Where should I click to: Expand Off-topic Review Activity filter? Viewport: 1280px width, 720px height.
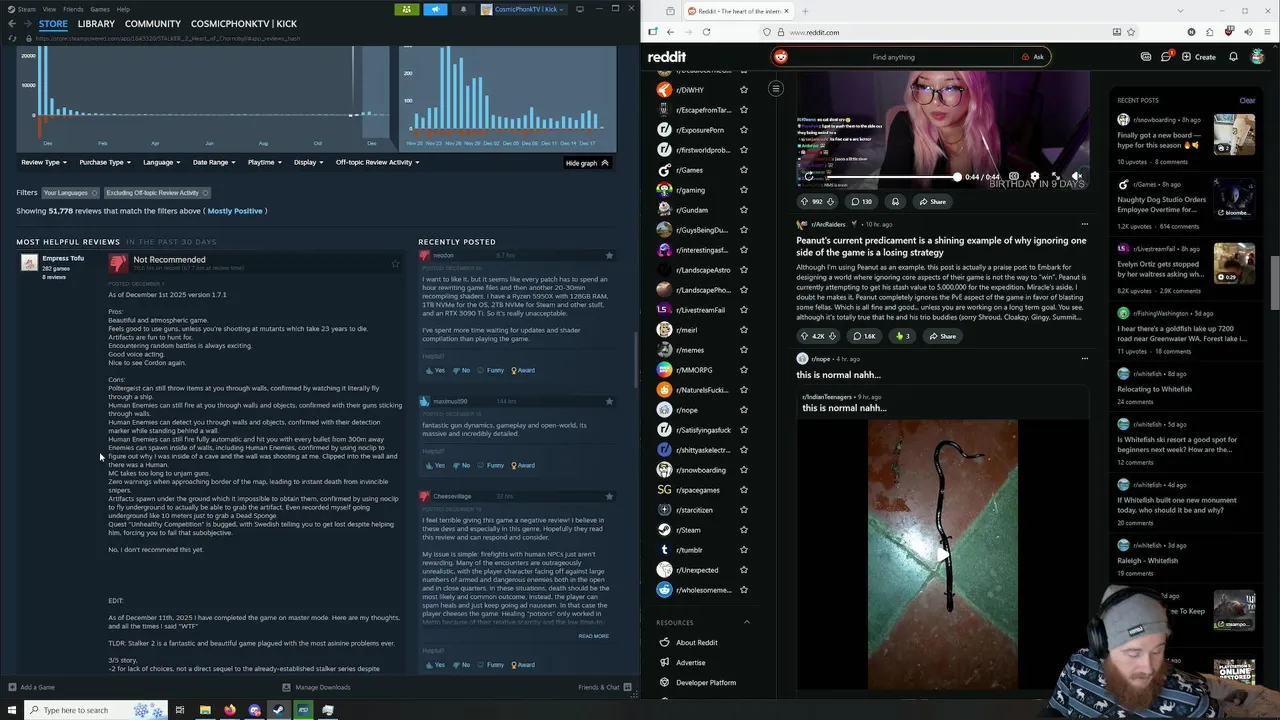(377, 162)
